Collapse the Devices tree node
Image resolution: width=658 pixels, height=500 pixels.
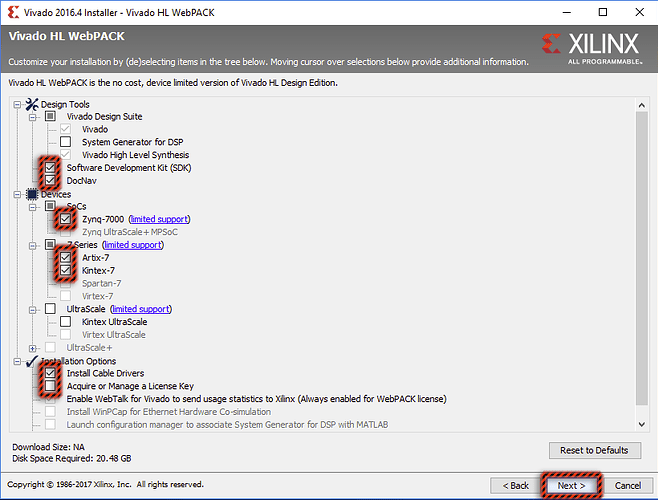[x=18, y=194]
